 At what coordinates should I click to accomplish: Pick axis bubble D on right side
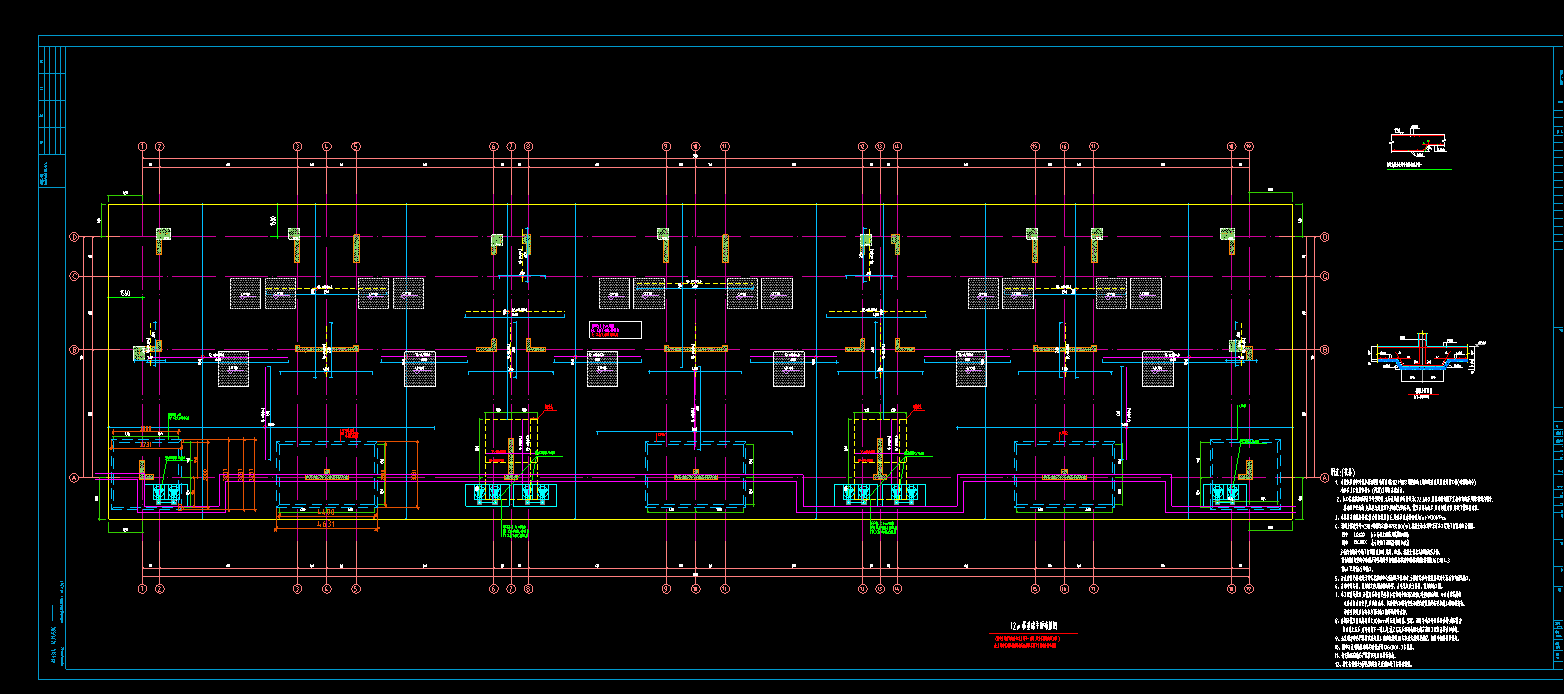pyautogui.click(x=1325, y=237)
